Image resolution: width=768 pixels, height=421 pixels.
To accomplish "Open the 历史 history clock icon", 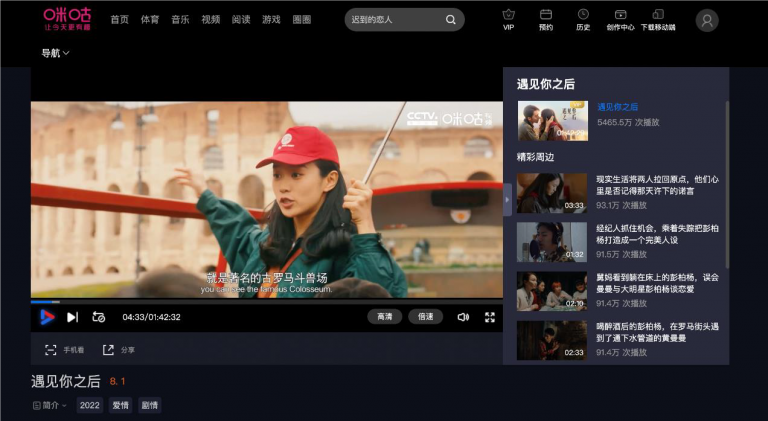I will coord(583,15).
